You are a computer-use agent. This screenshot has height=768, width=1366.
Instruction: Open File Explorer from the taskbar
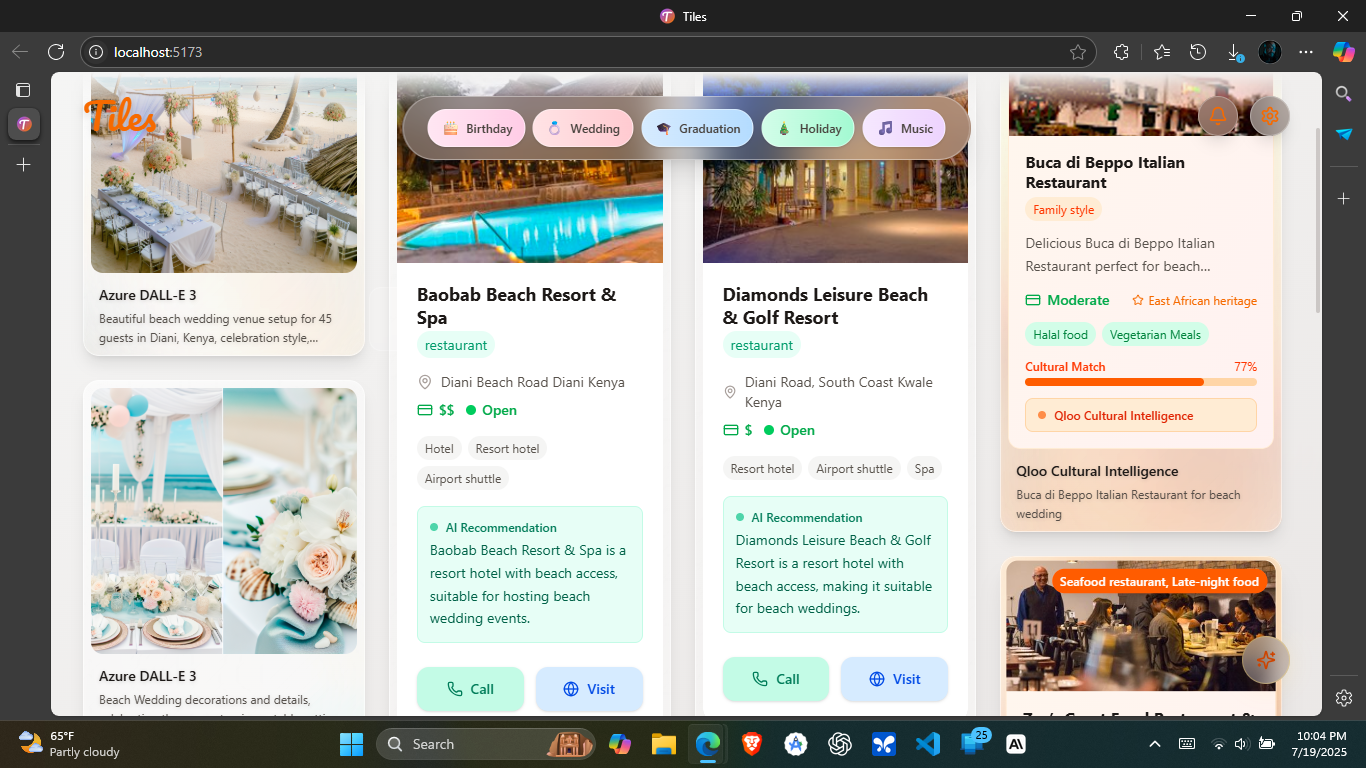pos(664,744)
